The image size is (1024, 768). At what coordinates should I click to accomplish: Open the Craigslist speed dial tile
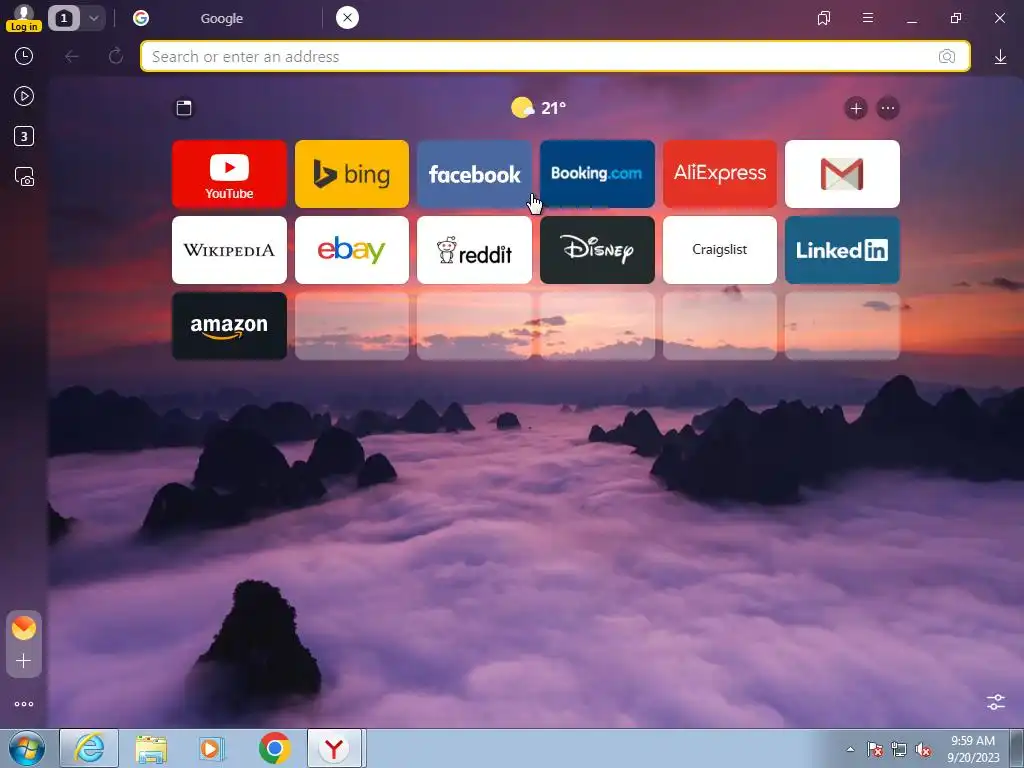coord(720,250)
